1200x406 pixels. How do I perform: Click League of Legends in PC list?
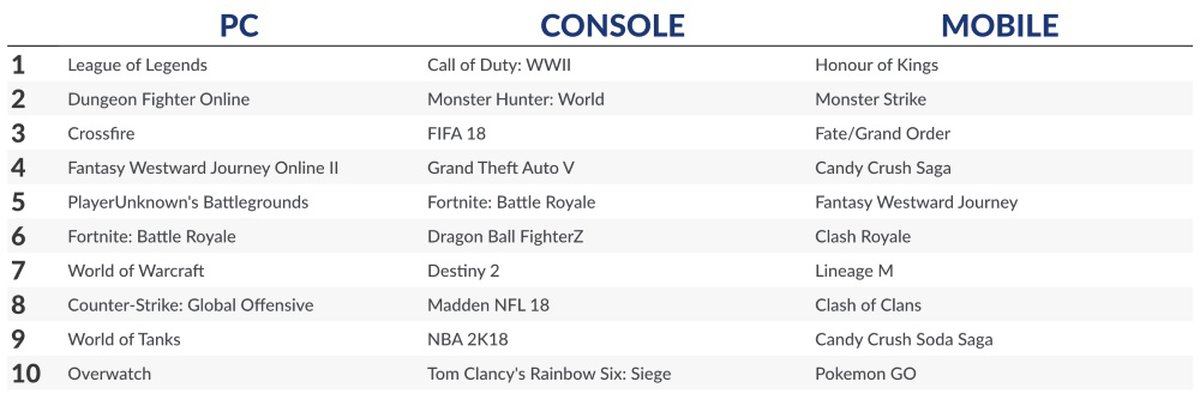click(137, 65)
